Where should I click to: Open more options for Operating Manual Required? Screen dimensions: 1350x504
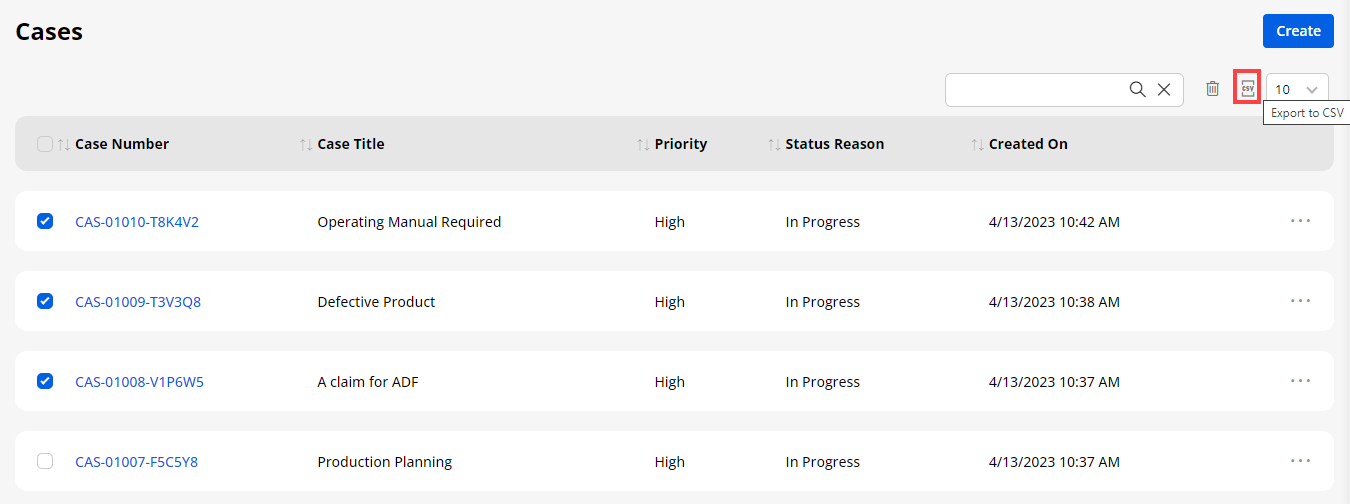coord(1300,221)
